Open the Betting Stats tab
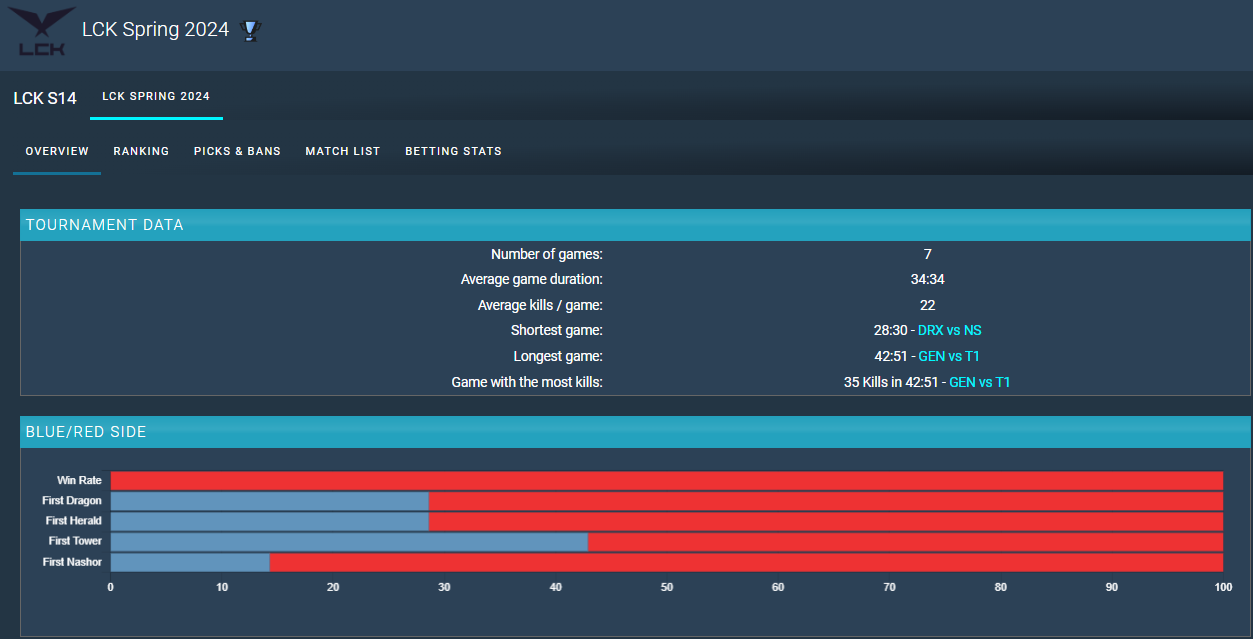The width and height of the screenshot is (1253, 639). 453,151
